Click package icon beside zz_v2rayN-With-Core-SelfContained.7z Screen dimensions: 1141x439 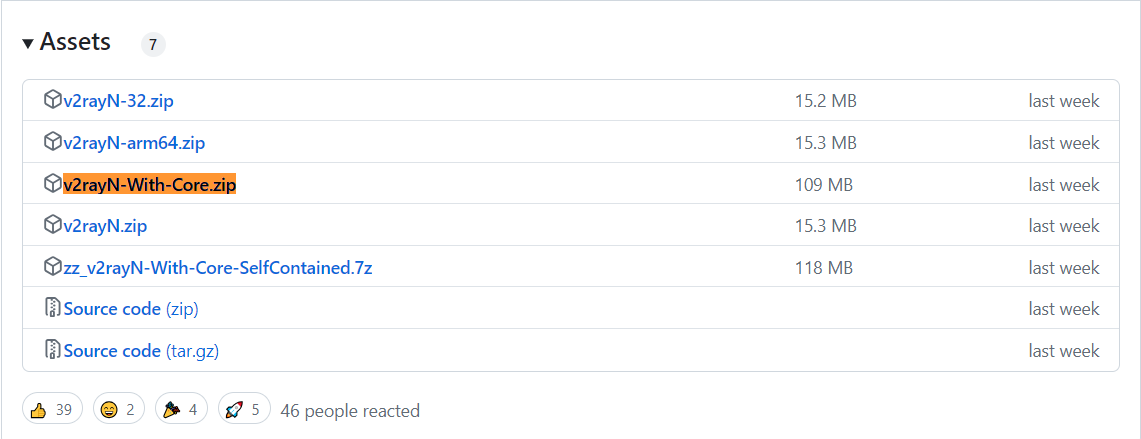[x=52, y=267]
